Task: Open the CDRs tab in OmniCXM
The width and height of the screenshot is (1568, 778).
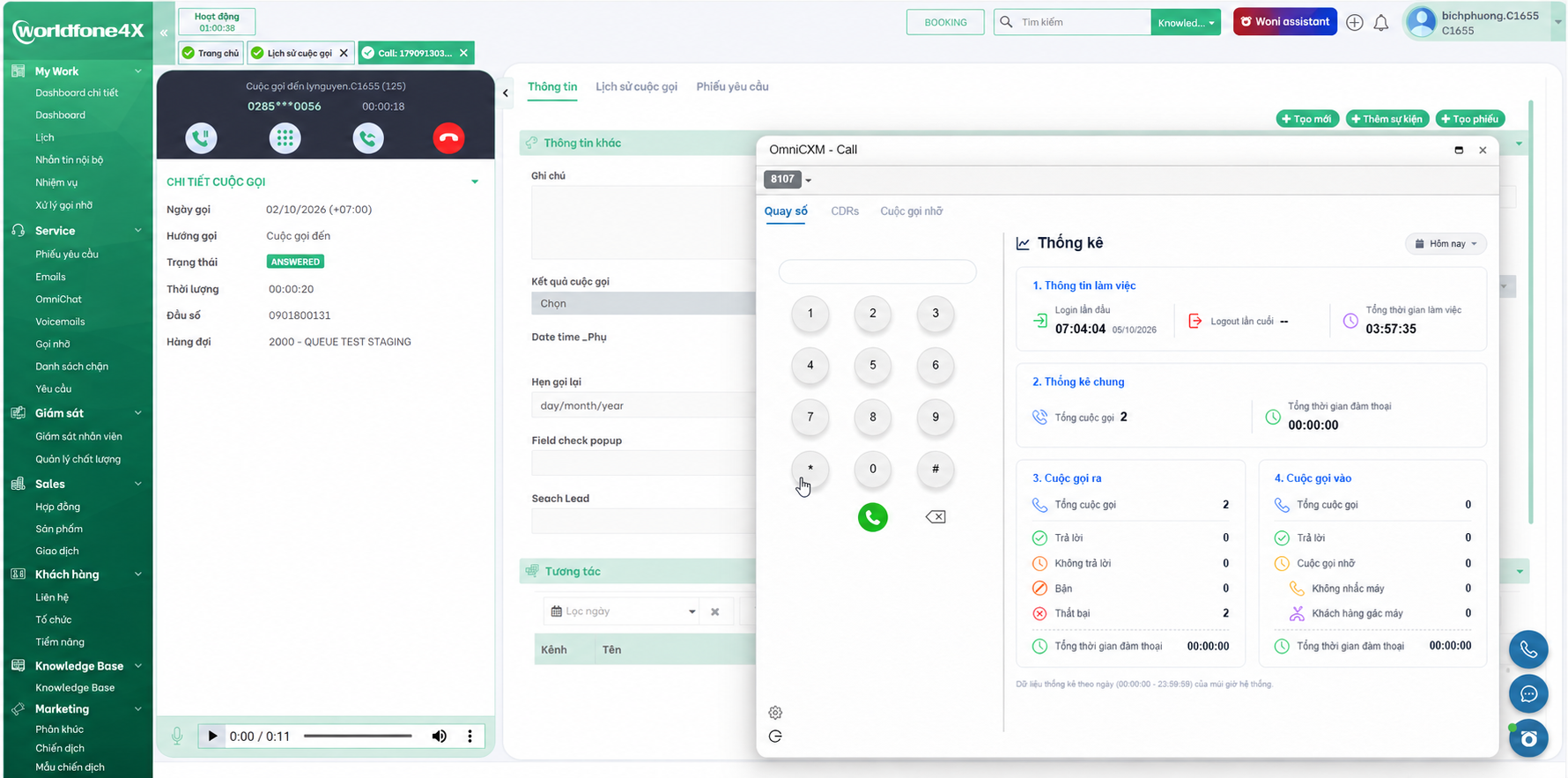Action: [845, 211]
